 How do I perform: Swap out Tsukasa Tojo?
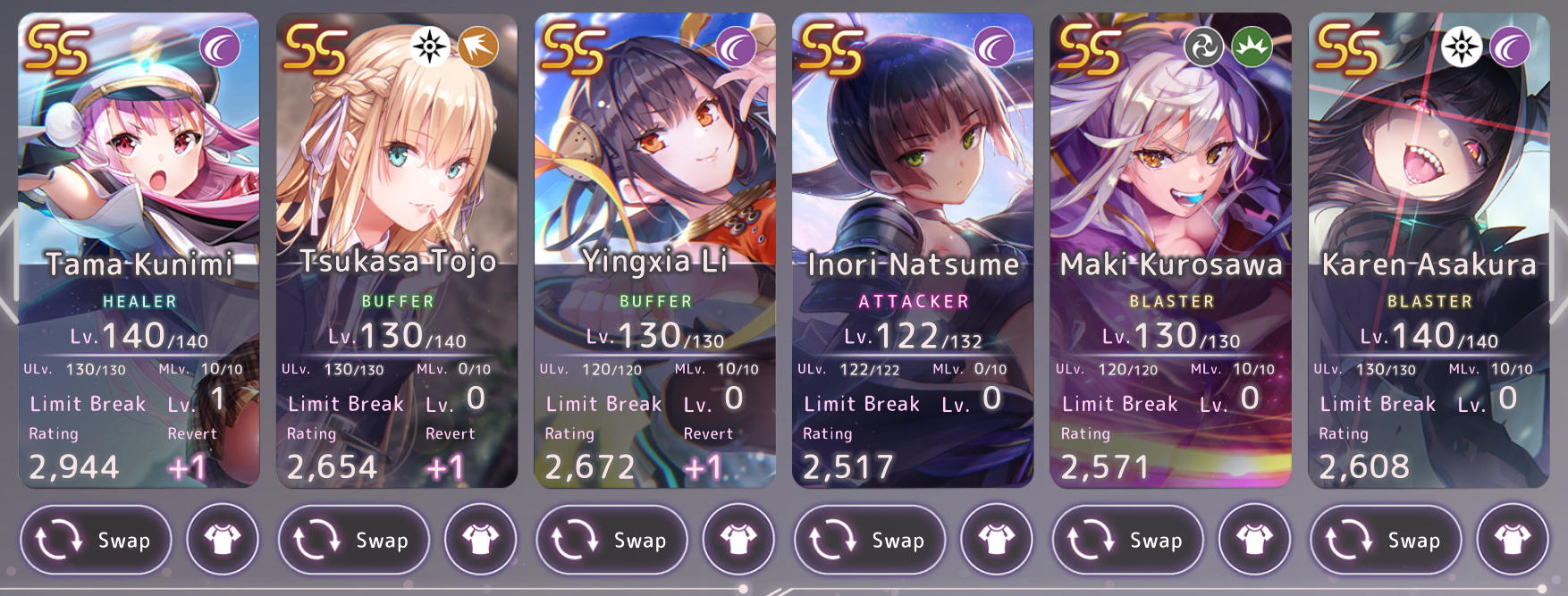[354, 540]
